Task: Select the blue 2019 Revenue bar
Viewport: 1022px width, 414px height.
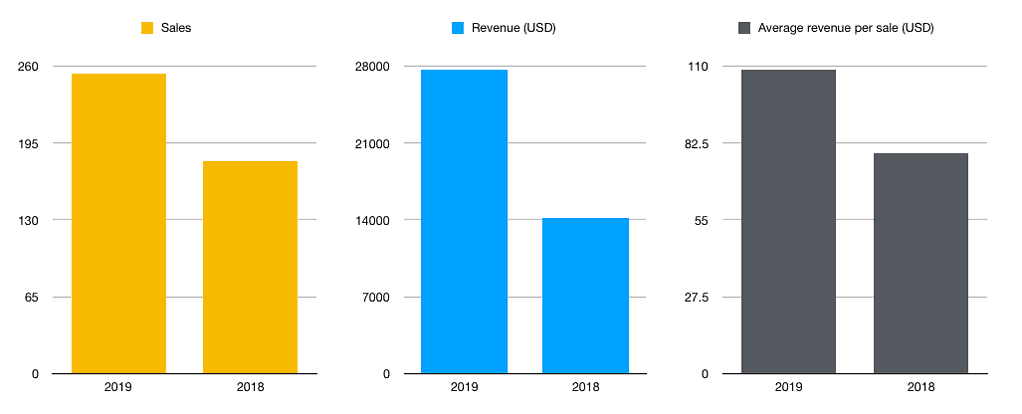Action: [x=464, y=221]
